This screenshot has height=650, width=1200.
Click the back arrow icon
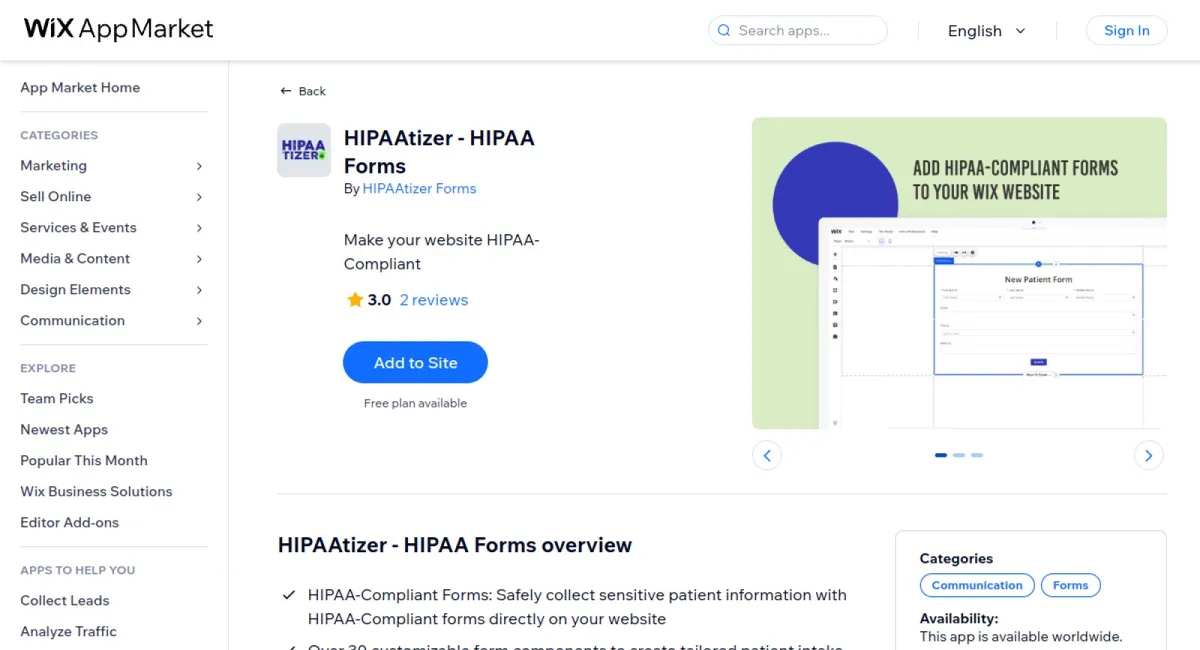pyautogui.click(x=286, y=91)
